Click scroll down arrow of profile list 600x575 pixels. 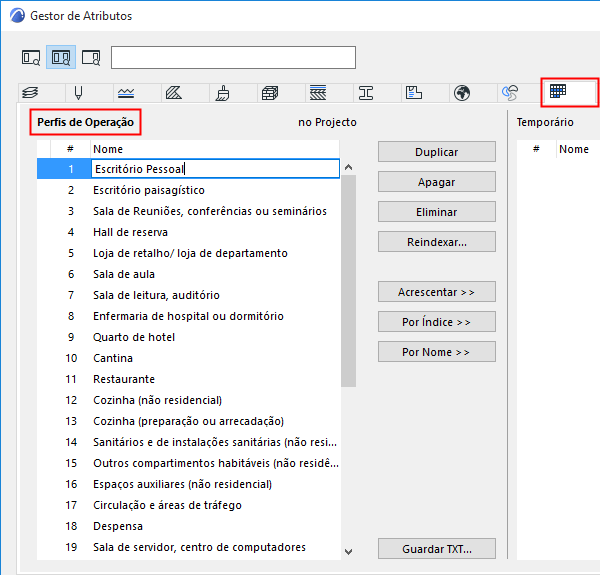point(348,552)
